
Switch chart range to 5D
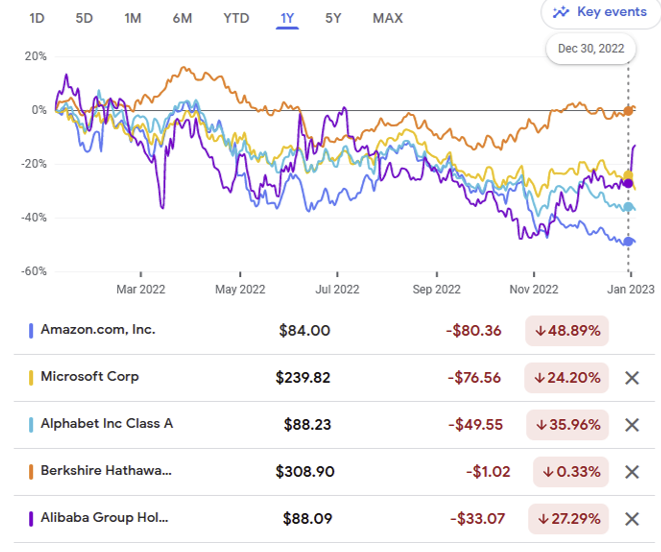84,18
